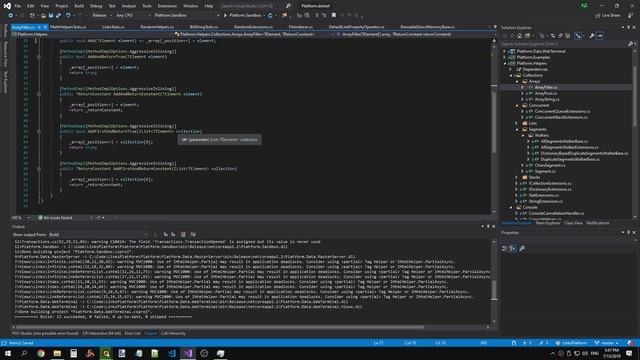Click the Categorized icon in Properties panel
The image size is (640, 360).
504,248
